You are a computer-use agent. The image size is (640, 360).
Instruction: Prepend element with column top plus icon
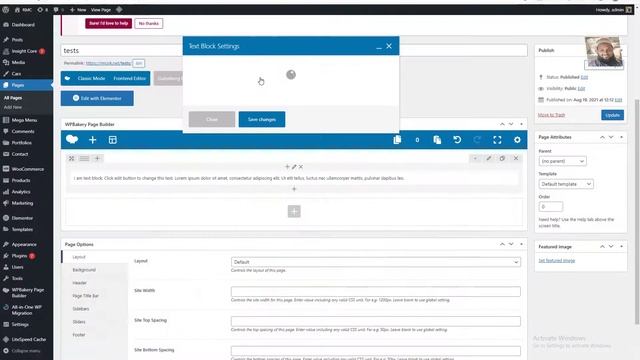(x=287, y=167)
